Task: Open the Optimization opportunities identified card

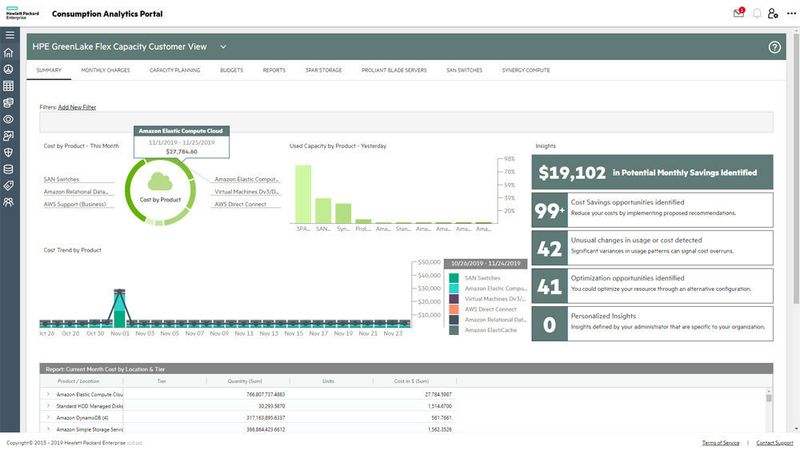Action: 653,286
